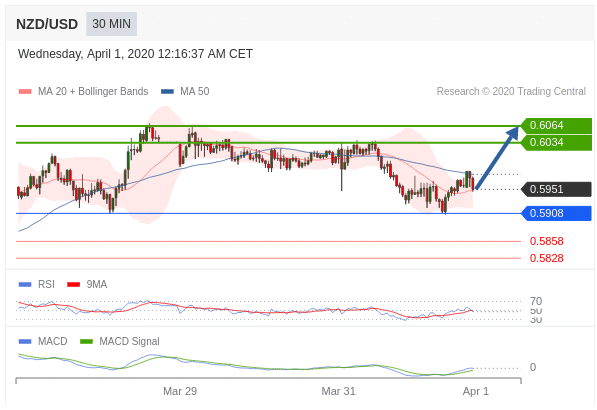The height and width of the screenshot is (410, 597).
Task: Select the NZD/USD pair title
Action: tap(47, 24)
